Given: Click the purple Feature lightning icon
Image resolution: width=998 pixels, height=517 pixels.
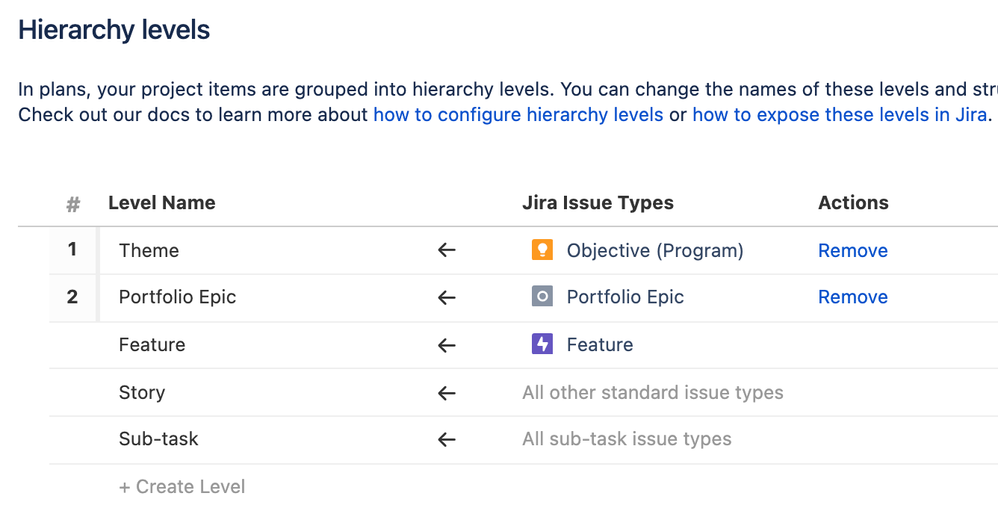Looking at the screenshot, I should (x=541, y=344).
